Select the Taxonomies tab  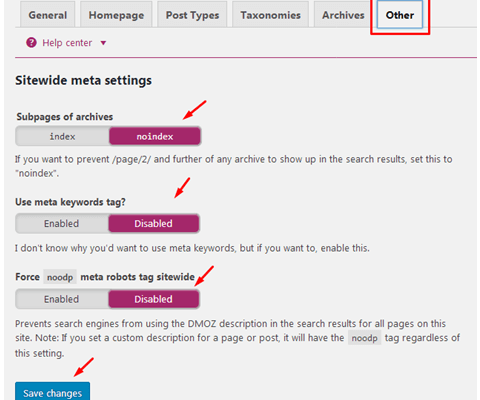[270, 15]
